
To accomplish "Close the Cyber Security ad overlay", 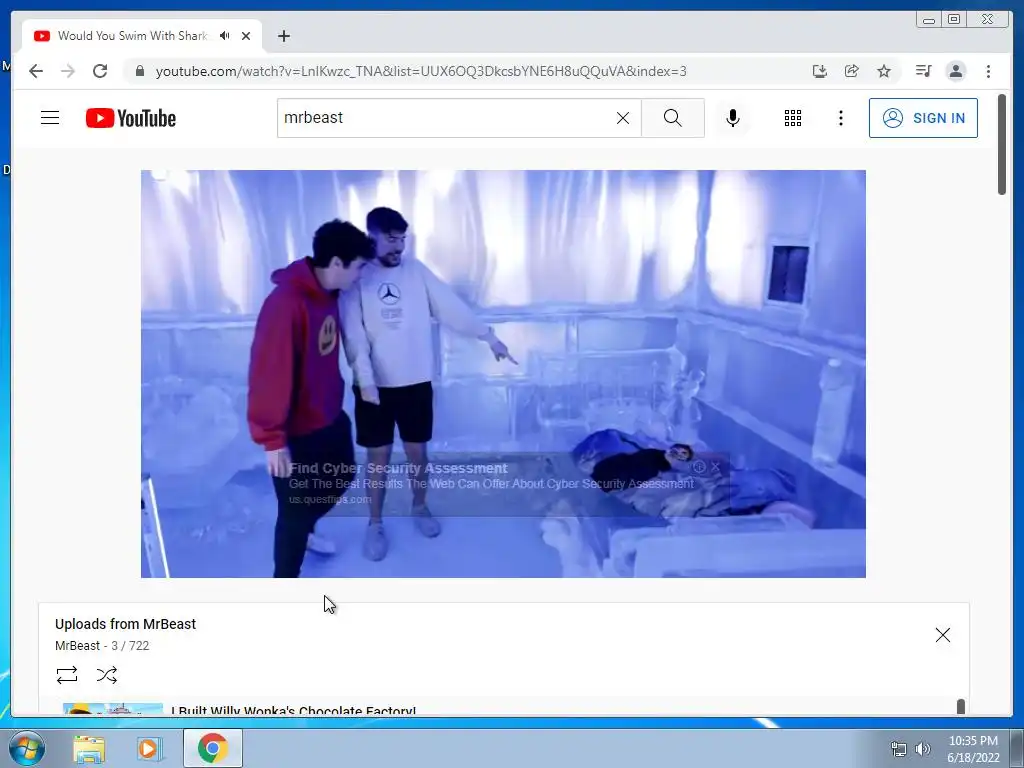I will (x=716, y=466).
